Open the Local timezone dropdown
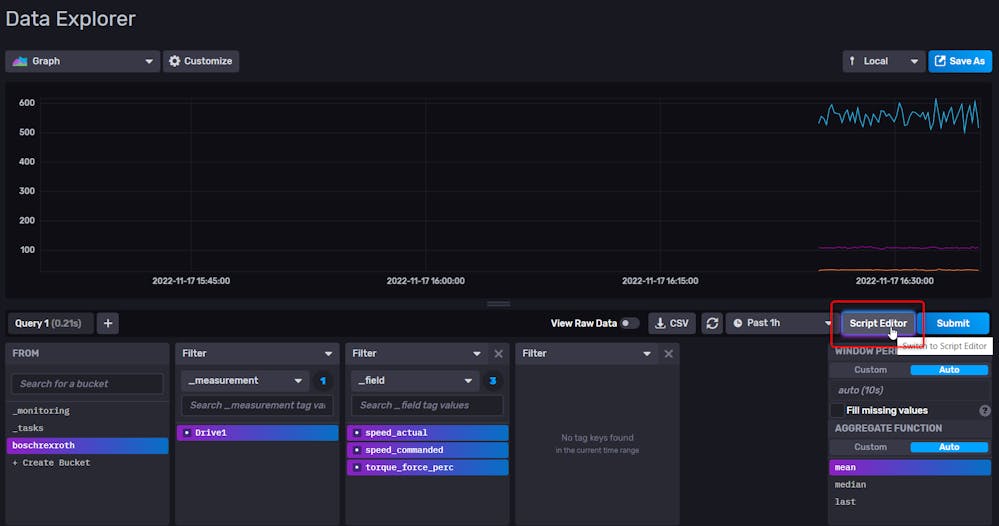The width and height of the screenshot is (999, 526). tap(884, 61)
